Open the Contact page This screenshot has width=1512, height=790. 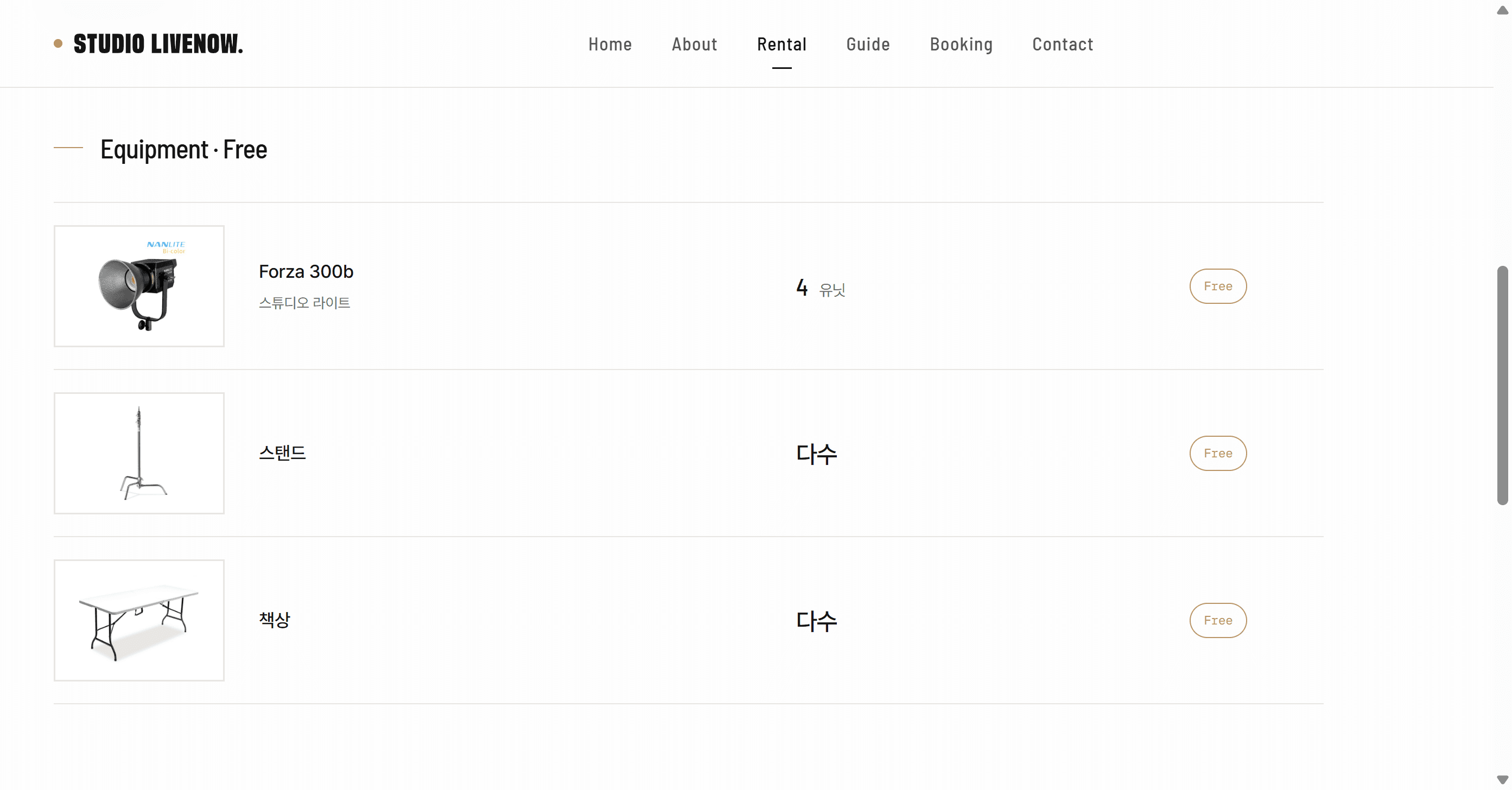coord(1063,44)
